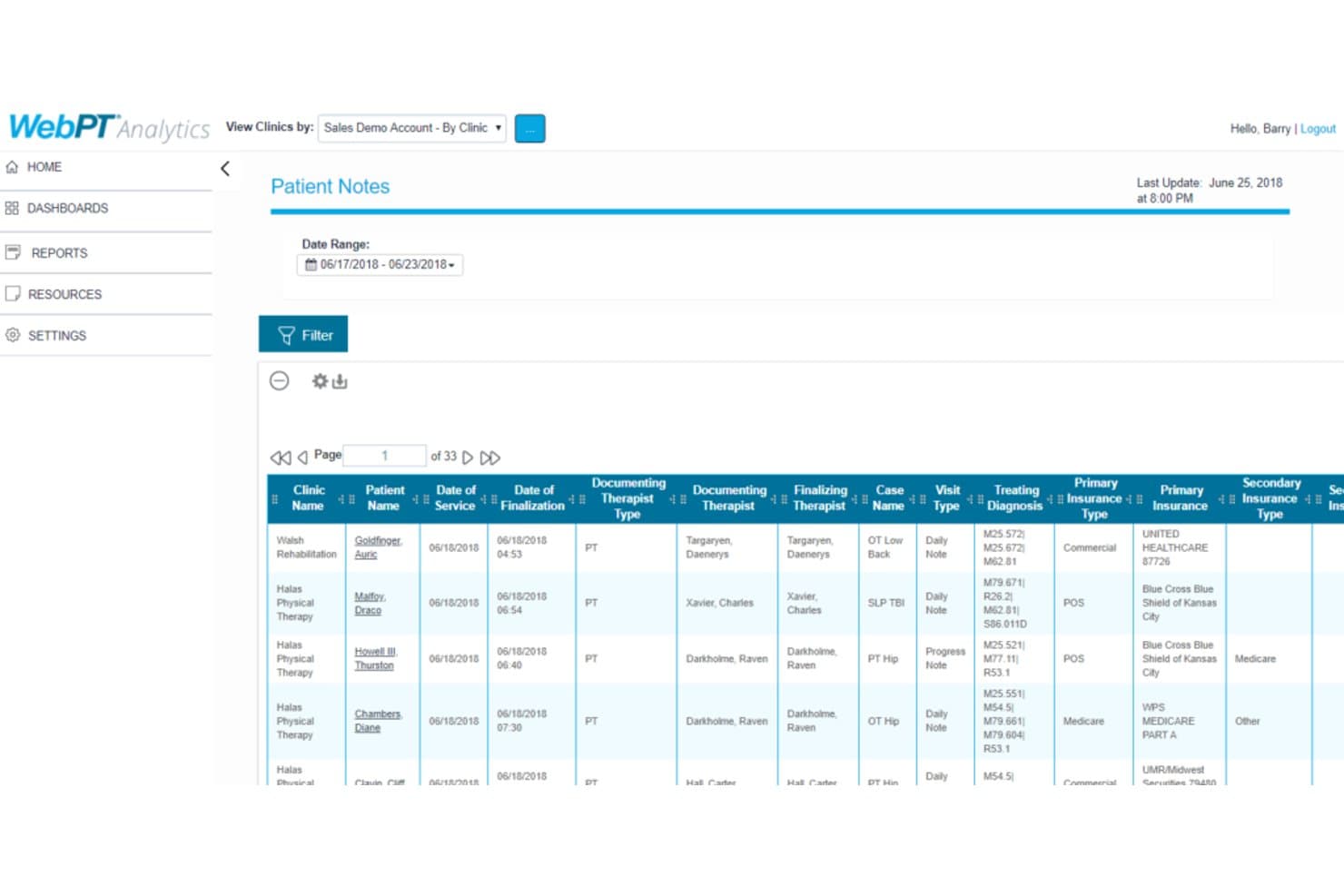Sort by the Date of Service column header
Screen dimensions: 1344x896
point(455,497)
